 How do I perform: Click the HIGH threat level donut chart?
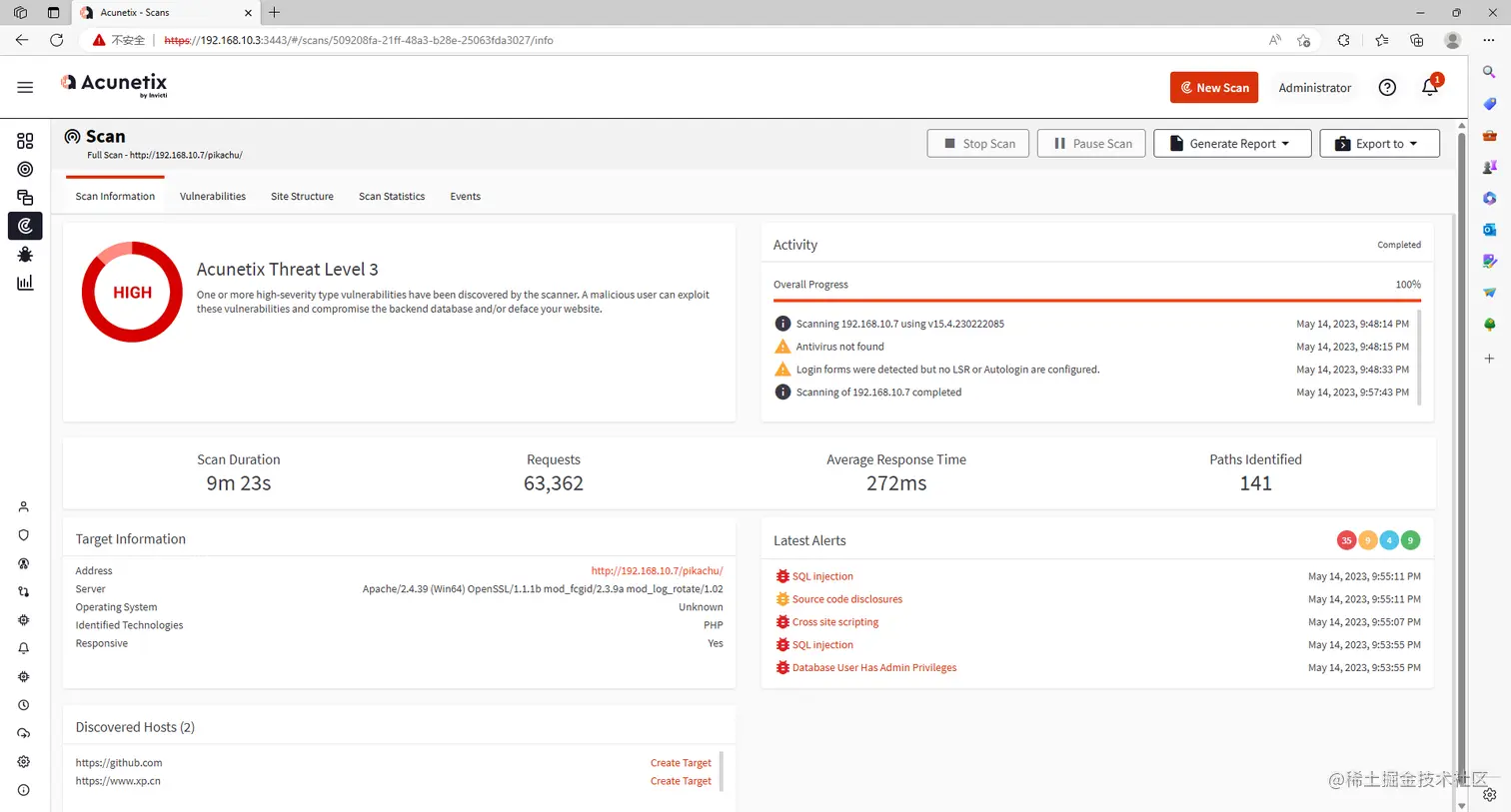[x=132, y=292]
